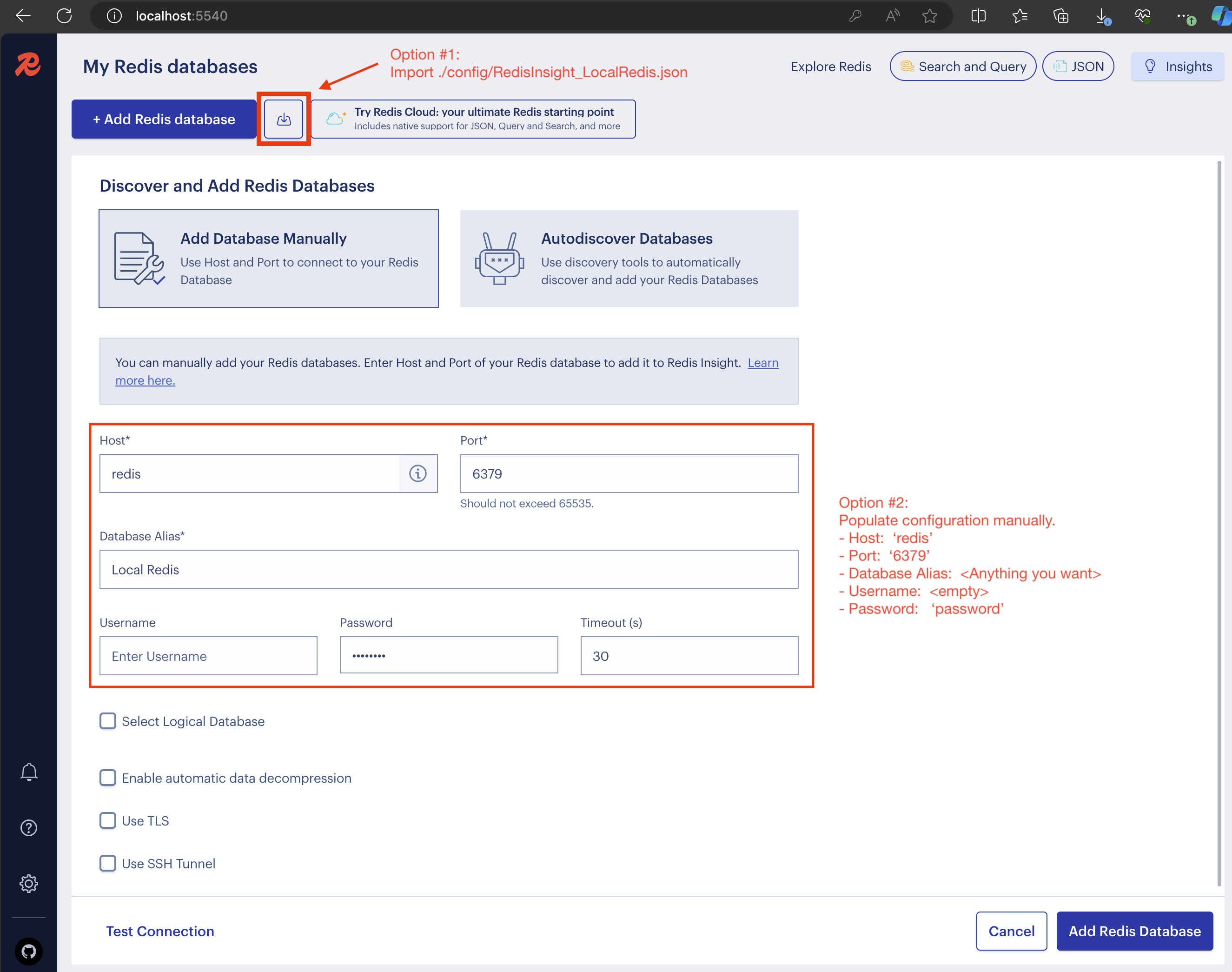The height and width of the screenshot is (972, 1232).
Task: Click the Add Database Manually document icon
Action: point(139,259)
